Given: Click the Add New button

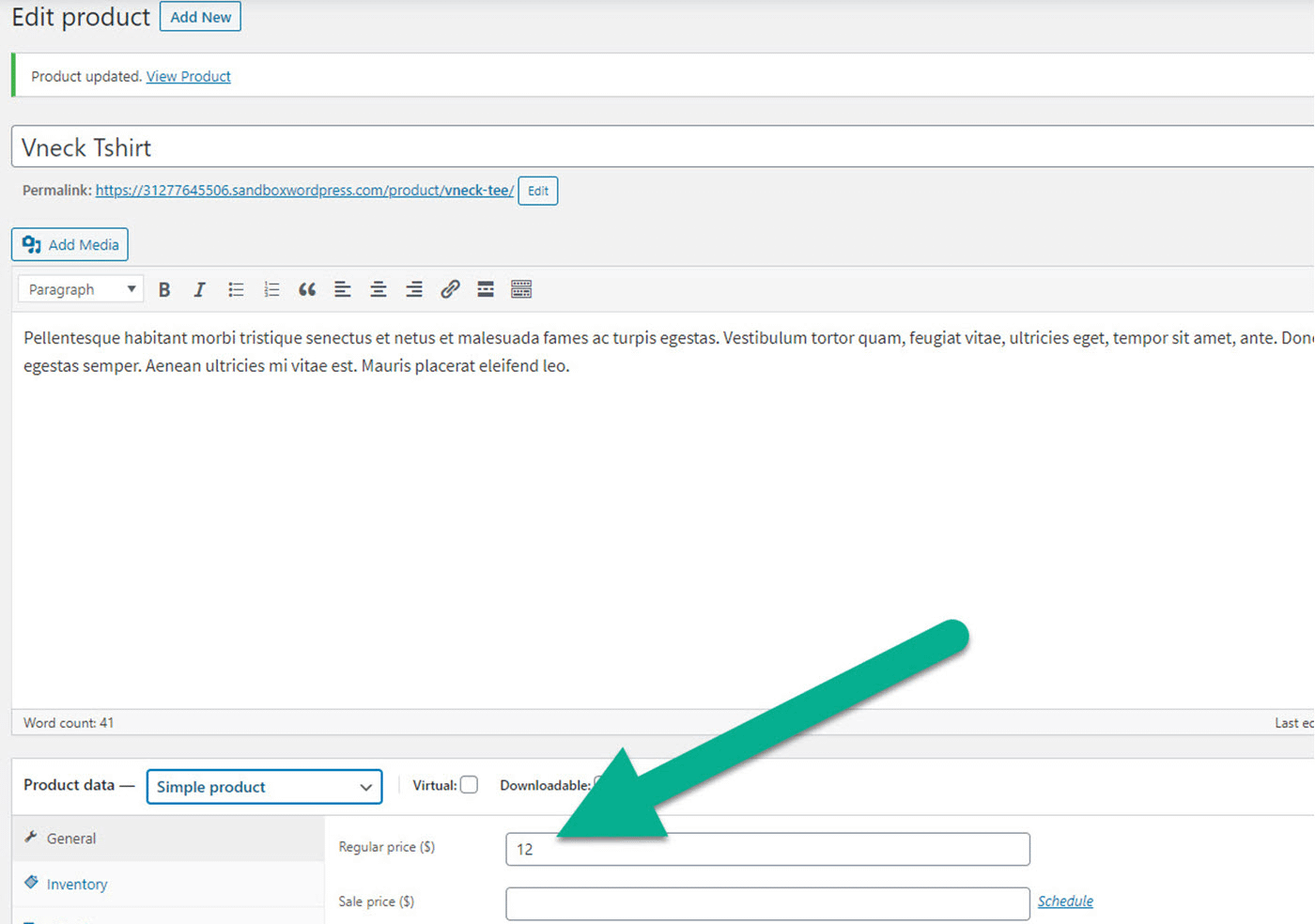Looking at the screenshot, I should pyautogui.click(x=200, y=17).
